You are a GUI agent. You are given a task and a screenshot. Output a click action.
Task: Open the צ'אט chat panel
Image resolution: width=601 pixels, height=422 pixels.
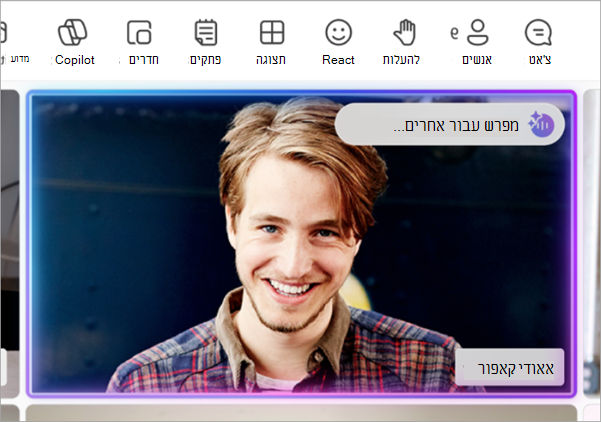click(x=539, y=42)
